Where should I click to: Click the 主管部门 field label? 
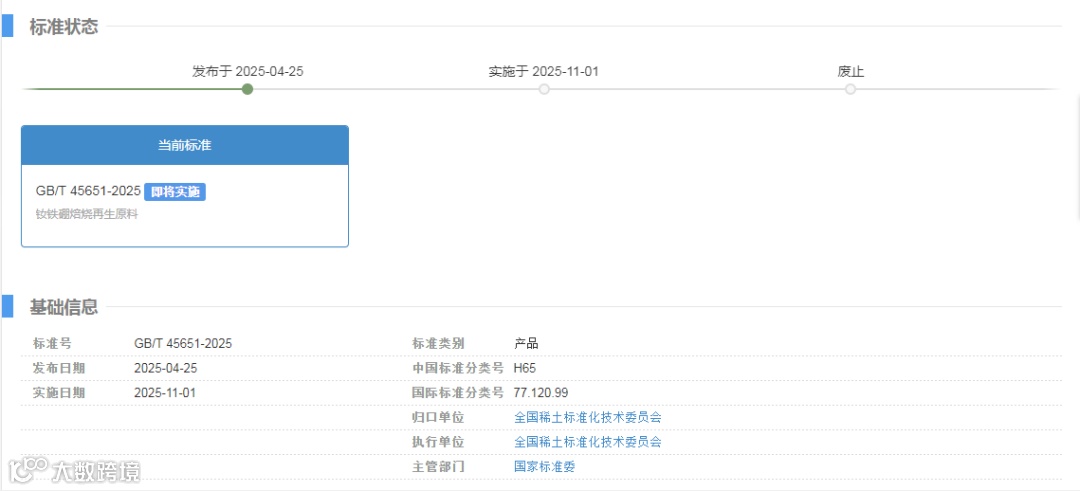[x=438, y=467]
